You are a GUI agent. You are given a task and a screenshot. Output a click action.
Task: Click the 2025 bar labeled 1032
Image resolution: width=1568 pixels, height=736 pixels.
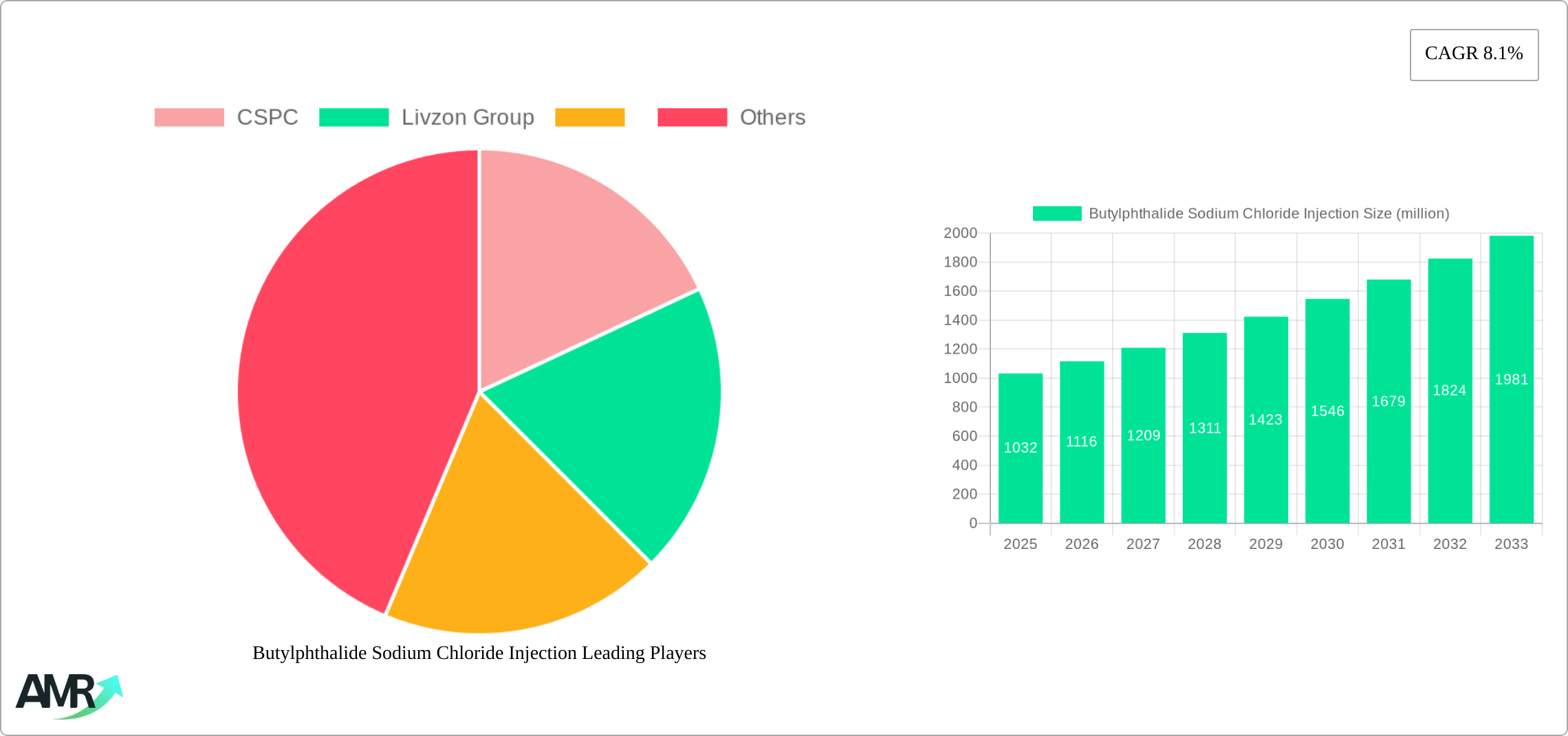click(1020, 448)
